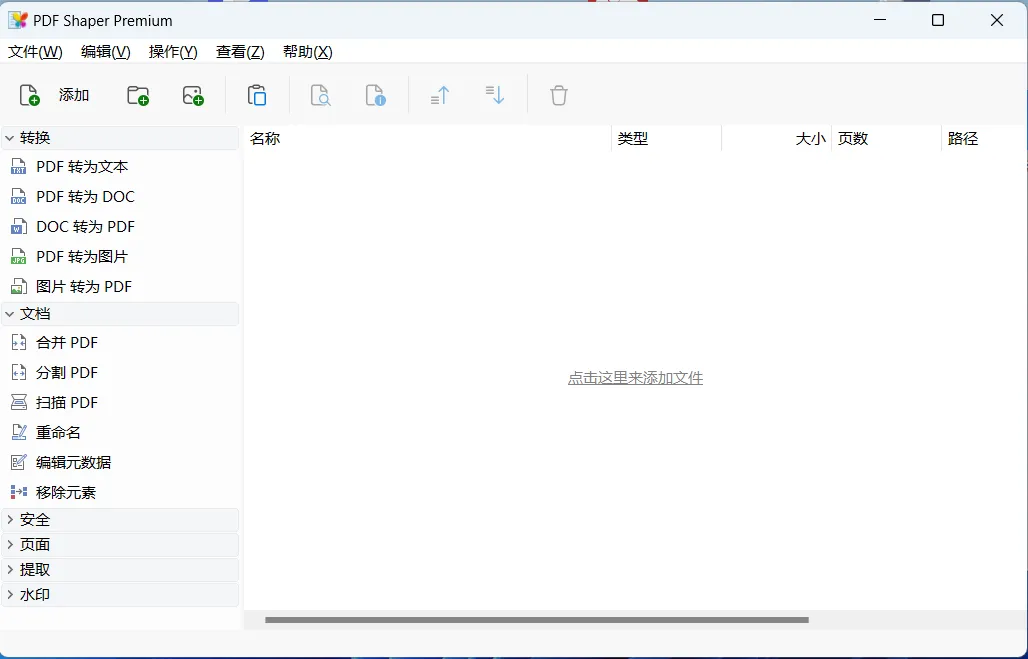Viewport: 1028px width, 659px height.
Task: Choose PDF 转为 DOC text
Action: (x=85, y=197)
